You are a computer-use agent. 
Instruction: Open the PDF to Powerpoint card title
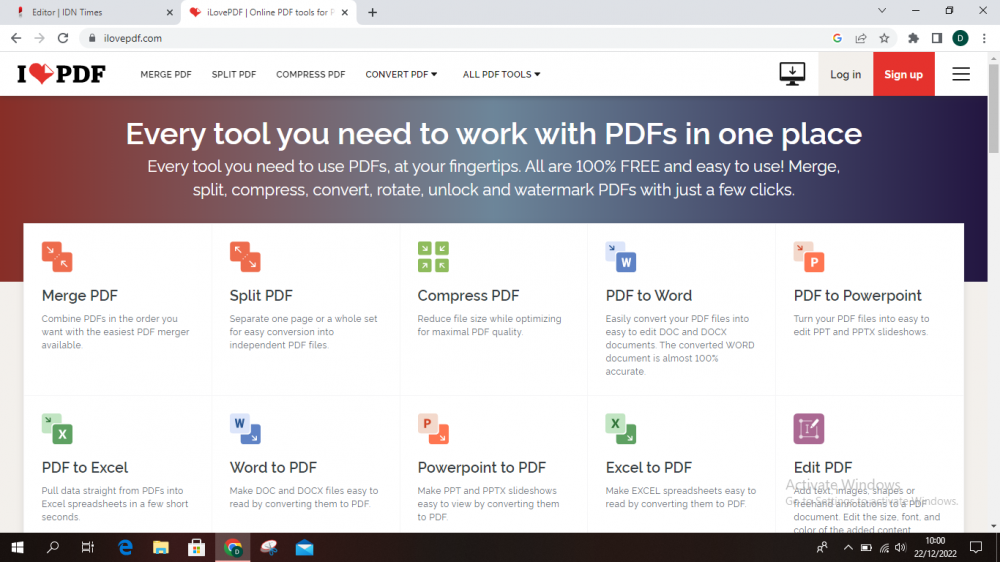857,295
